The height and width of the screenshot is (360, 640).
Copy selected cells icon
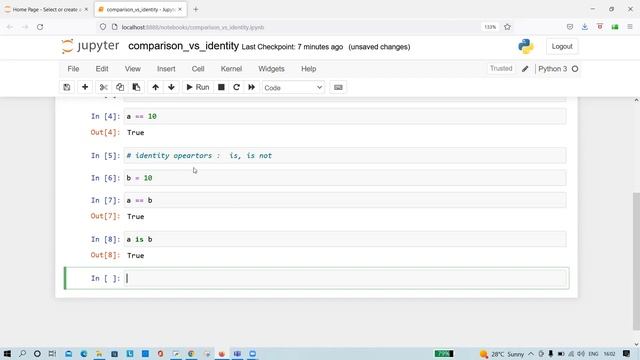pyautogui.click(x=120, y=87)
